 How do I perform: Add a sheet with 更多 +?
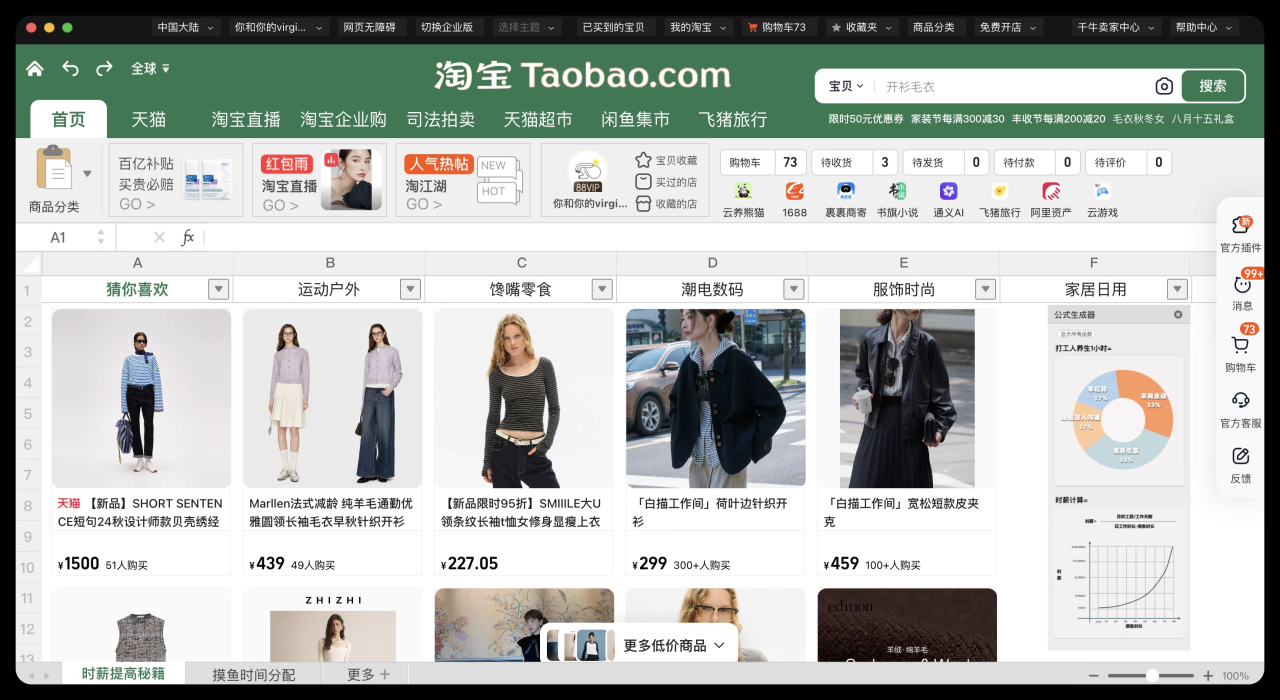click(x=368, y=675)
